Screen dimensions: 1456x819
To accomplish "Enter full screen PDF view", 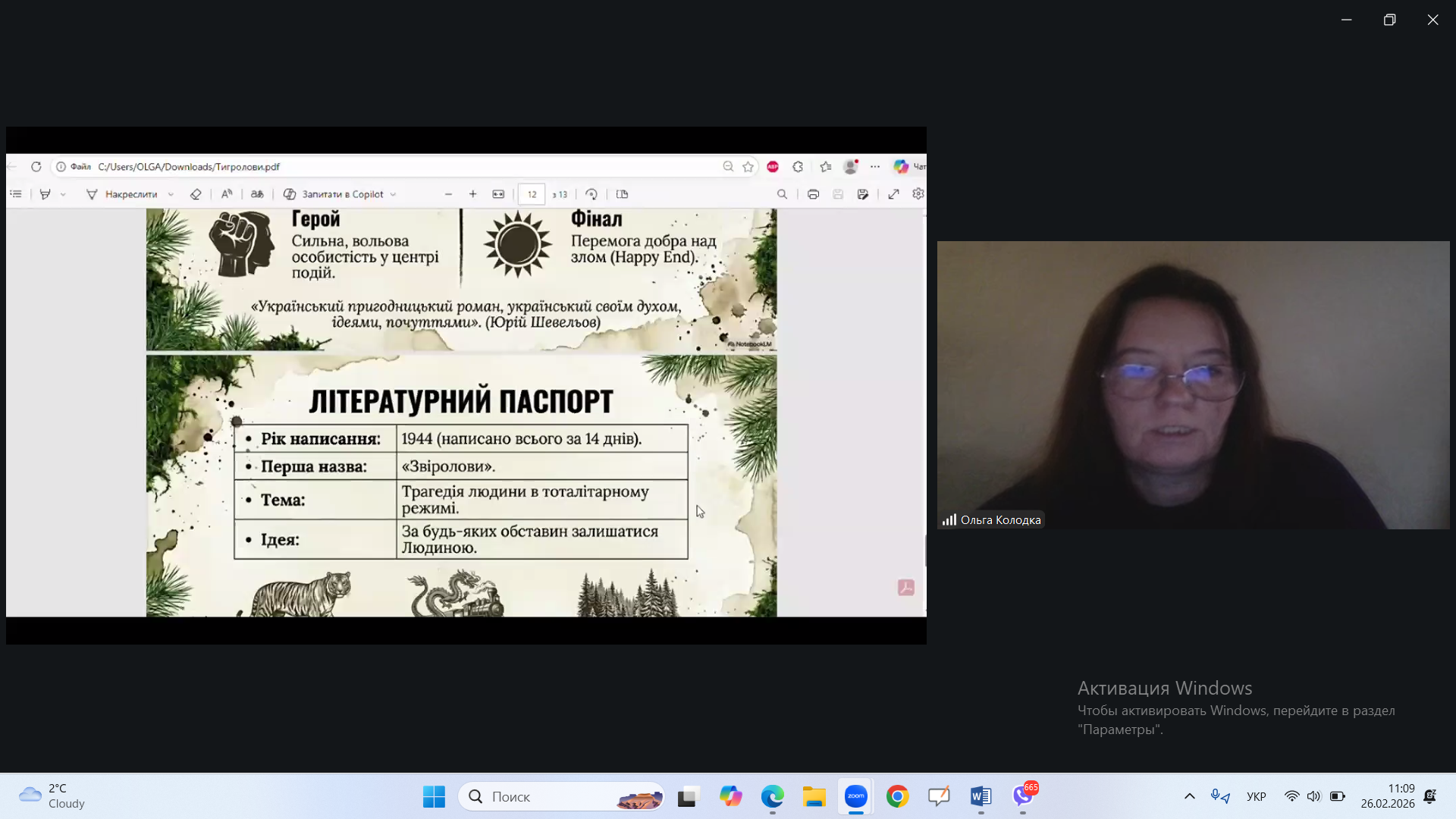I will (x=894, y=194).
